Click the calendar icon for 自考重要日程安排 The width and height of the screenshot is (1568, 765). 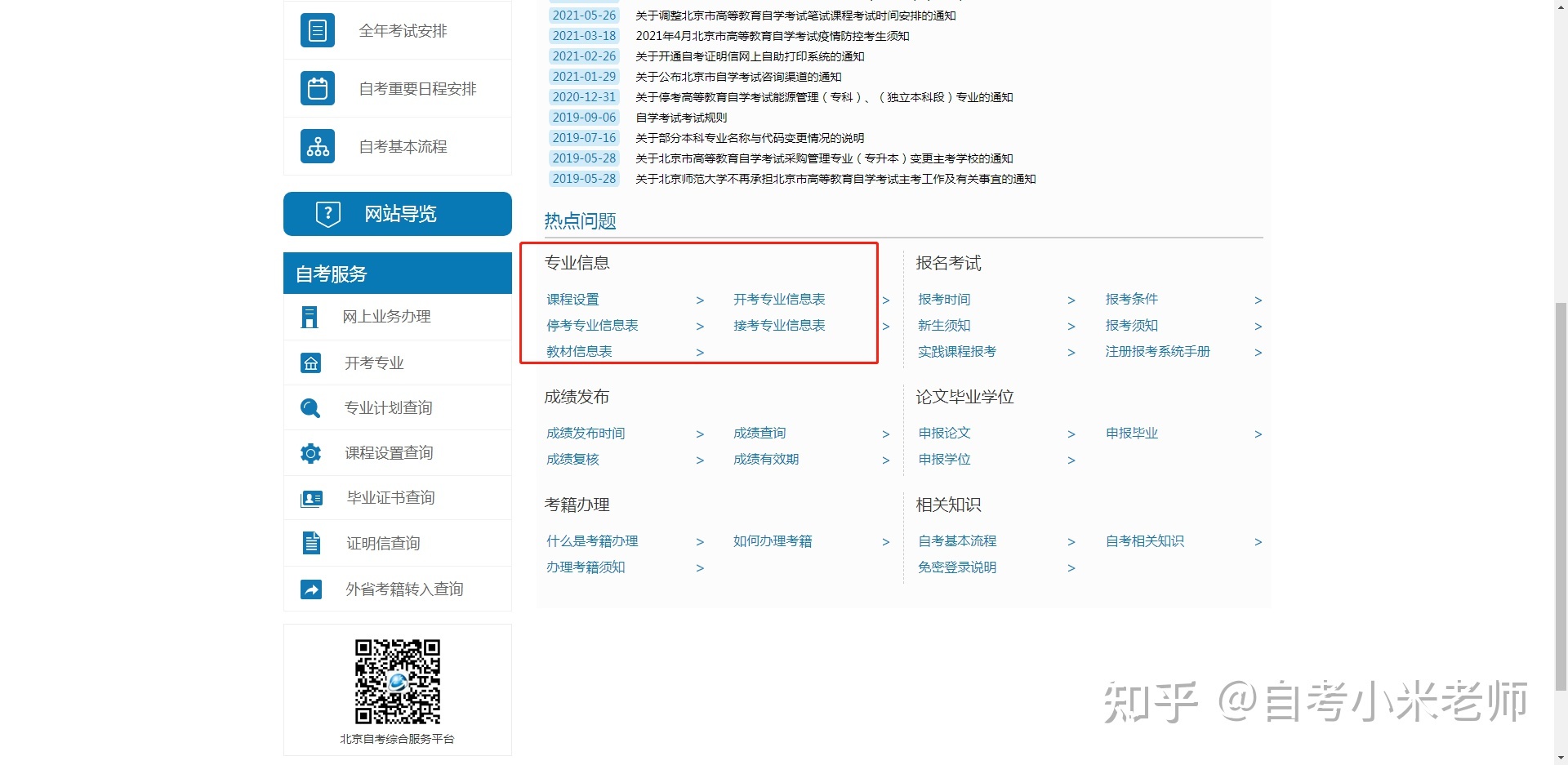click(318, 88)
